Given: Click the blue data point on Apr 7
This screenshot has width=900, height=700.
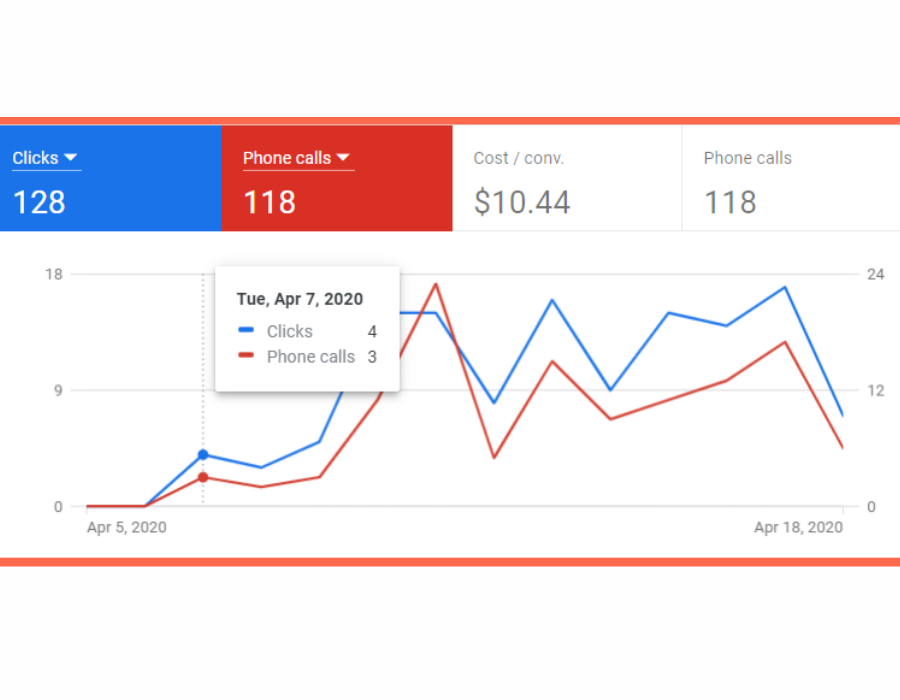Looking at the screenshot, I should tap(203, 454).
